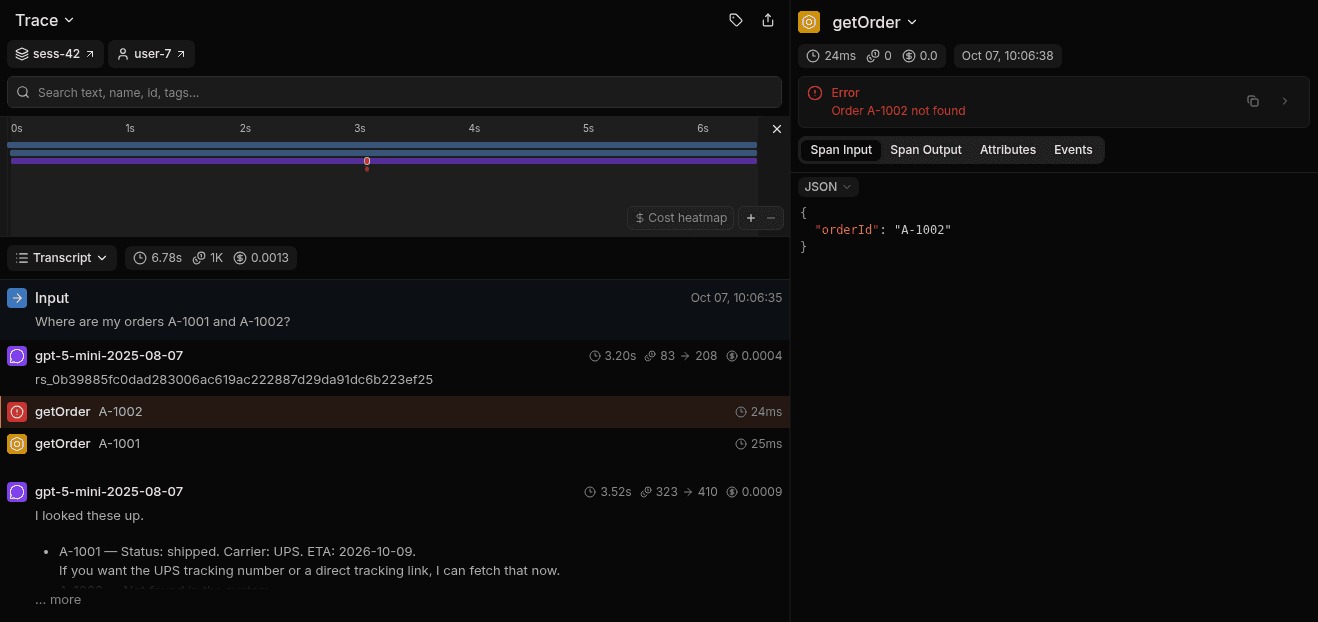Image resolution: width=1318 pixels, height=622 pixels.
Task: Click 'Where are my orders A-1001 and A-1002?' text
Action: 163,322
